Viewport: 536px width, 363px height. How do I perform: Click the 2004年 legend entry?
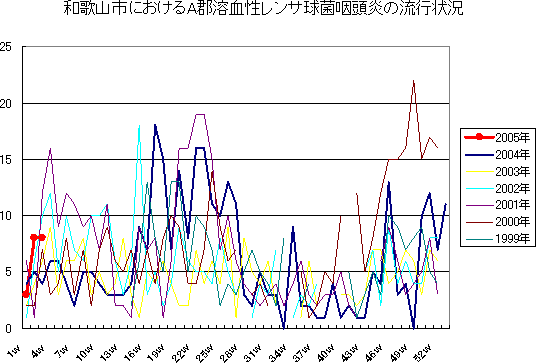click(x=497, y=154)
